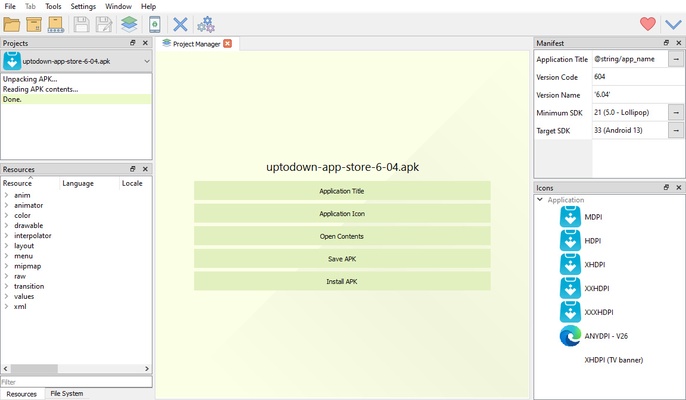Expand the anim resource folder
Image resolution: width=686 pixels, height=400 pixels.
point(7,195)
